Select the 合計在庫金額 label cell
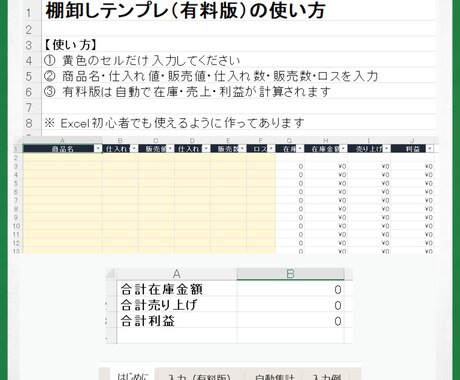The image size is (460, 380). click(x=177, y=289)
